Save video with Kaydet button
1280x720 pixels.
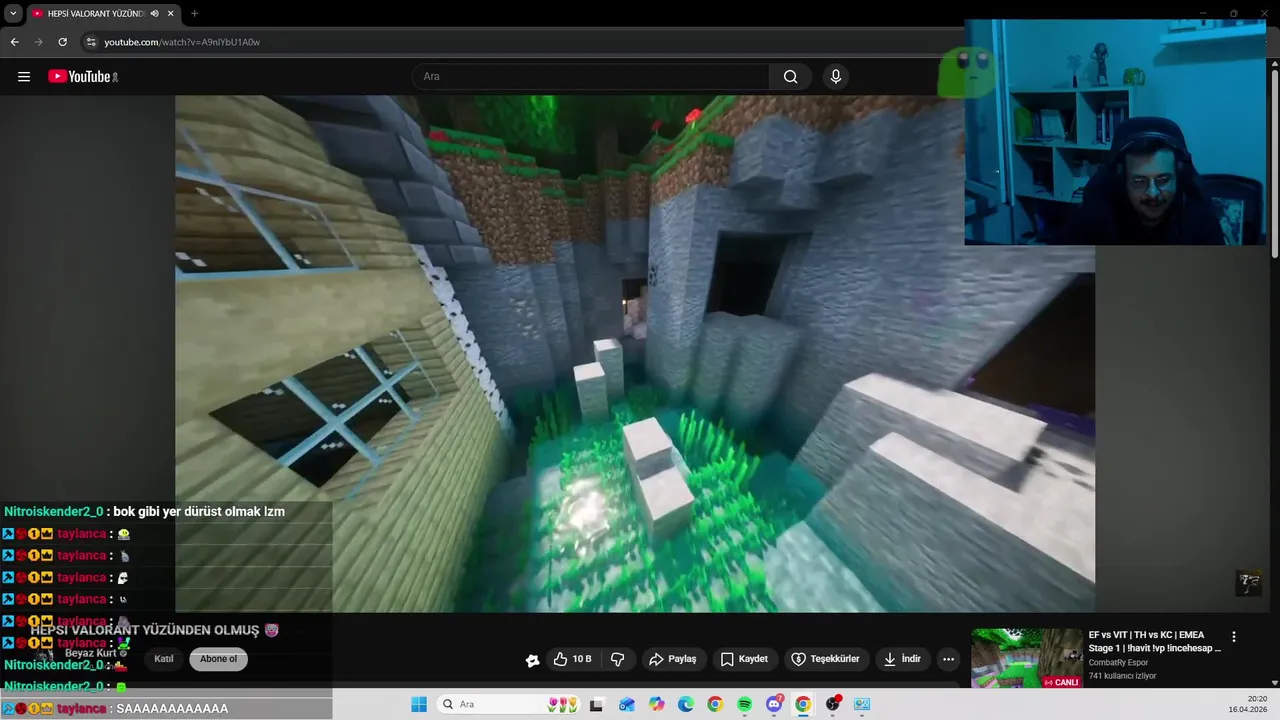pyautogui.click(x=745, y=659)
